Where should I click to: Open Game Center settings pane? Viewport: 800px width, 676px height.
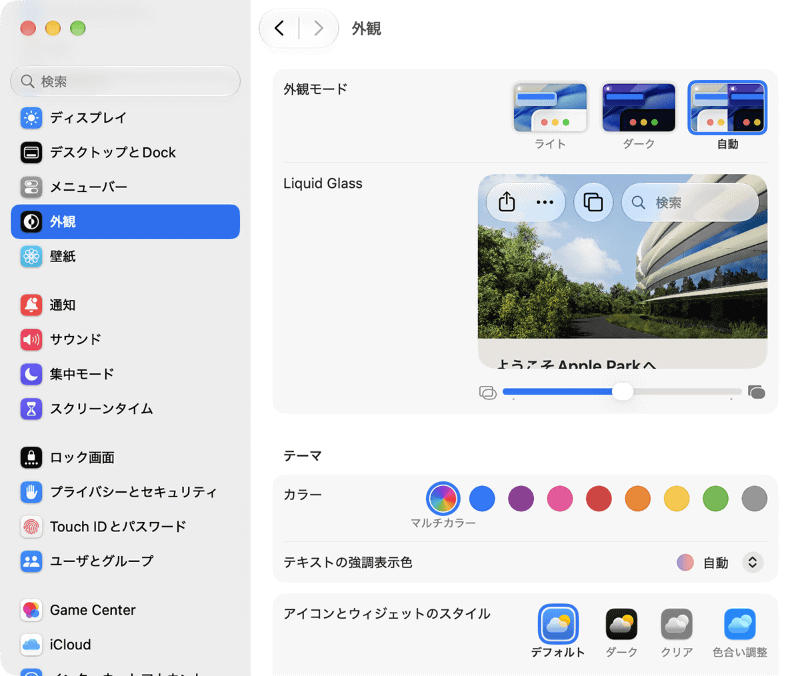(x=126, y=610)
